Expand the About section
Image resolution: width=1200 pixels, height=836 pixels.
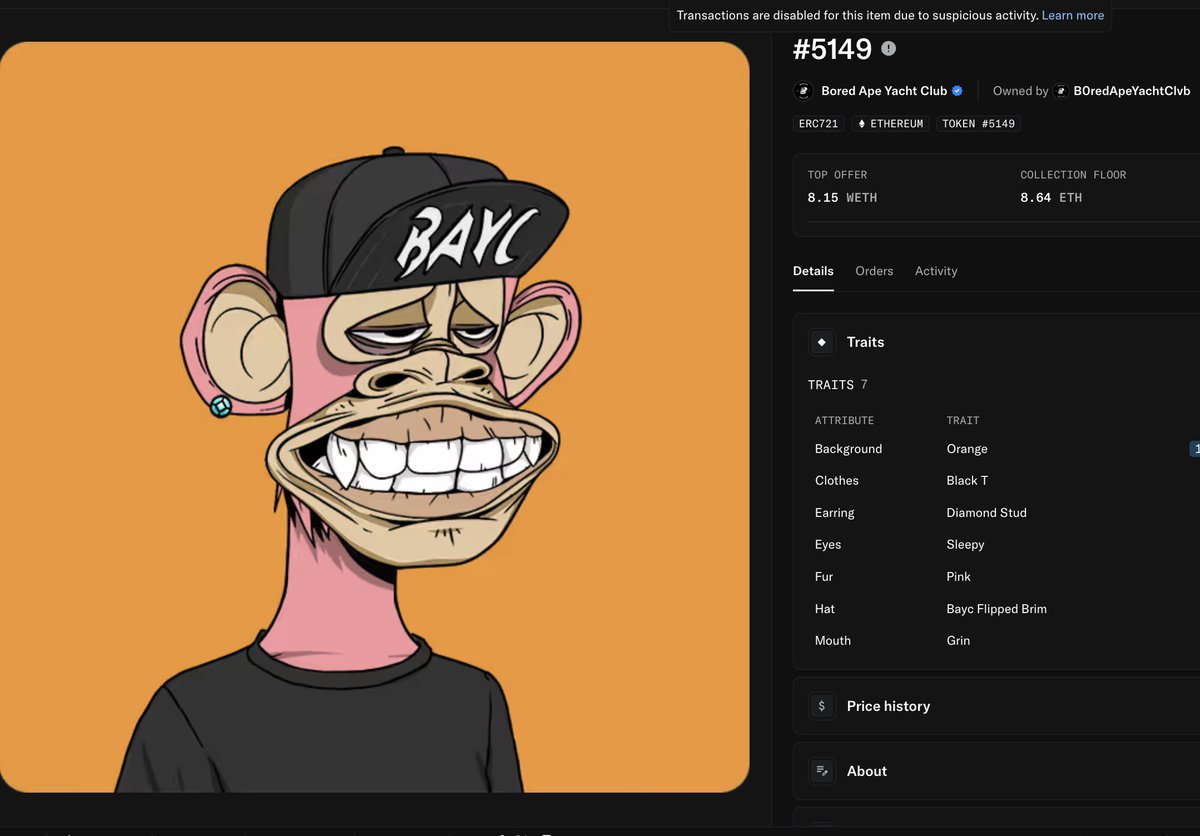(x=997, y=771)
